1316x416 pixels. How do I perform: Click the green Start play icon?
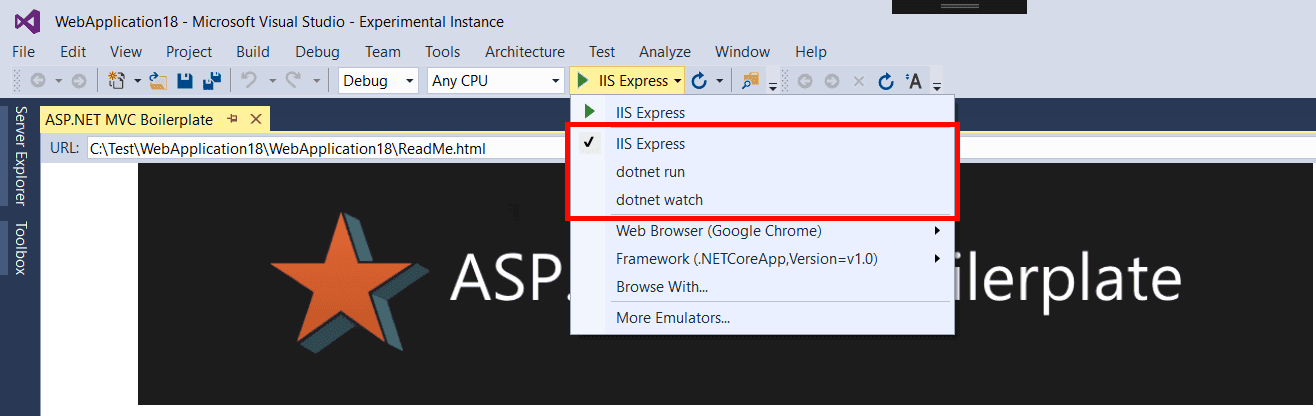click(x=582, y=81)
